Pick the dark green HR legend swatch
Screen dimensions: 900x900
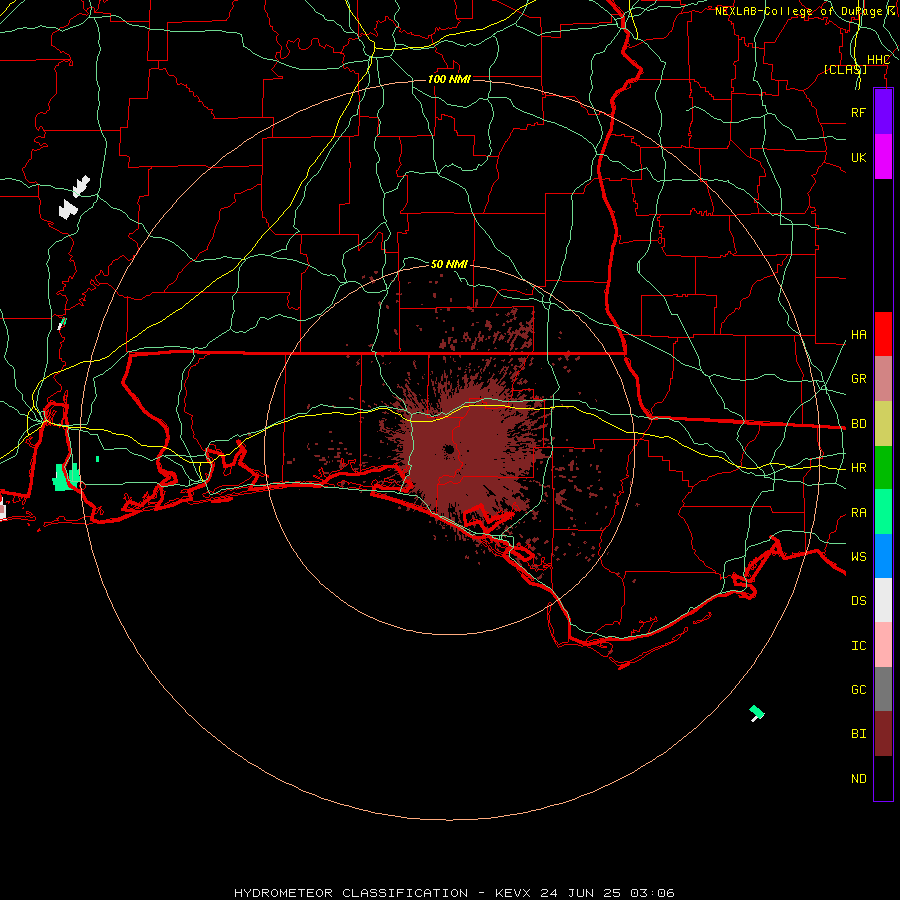click(x=883, y=468)
